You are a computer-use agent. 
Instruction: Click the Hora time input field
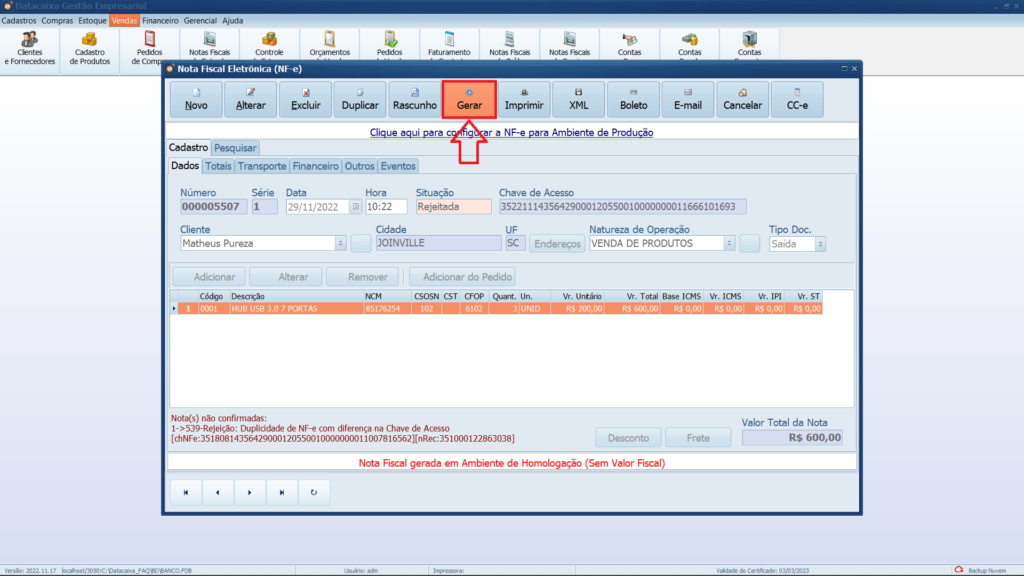tap(386, 207)
